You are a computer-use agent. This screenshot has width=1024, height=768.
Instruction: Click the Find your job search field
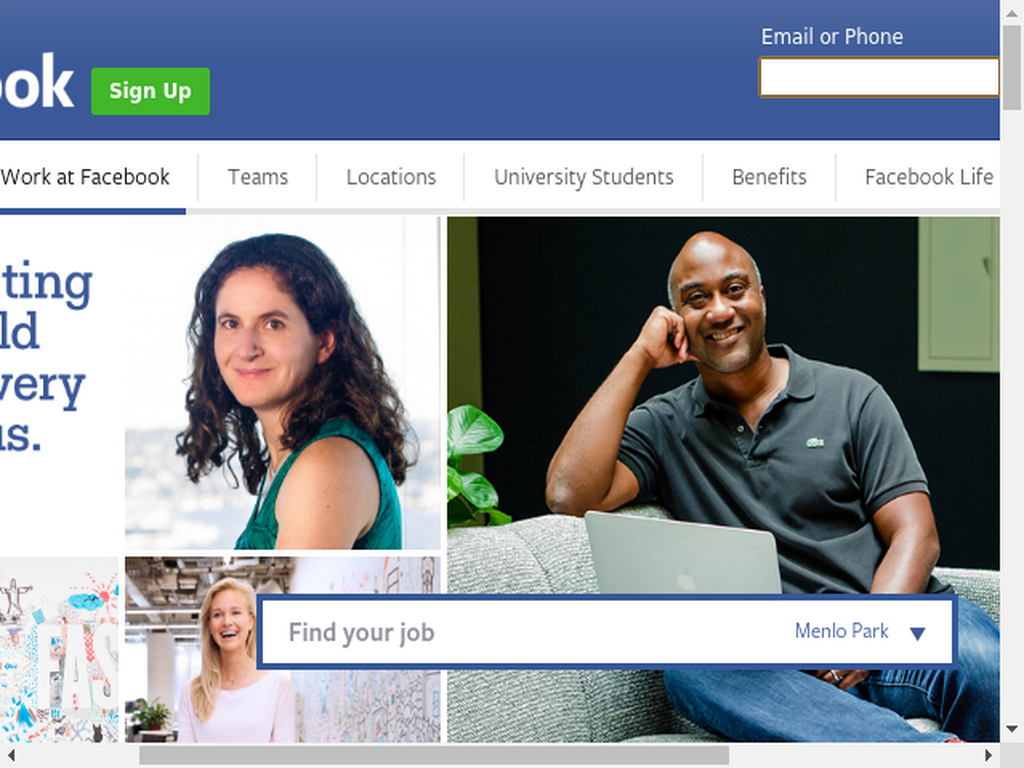click(522, 632)
